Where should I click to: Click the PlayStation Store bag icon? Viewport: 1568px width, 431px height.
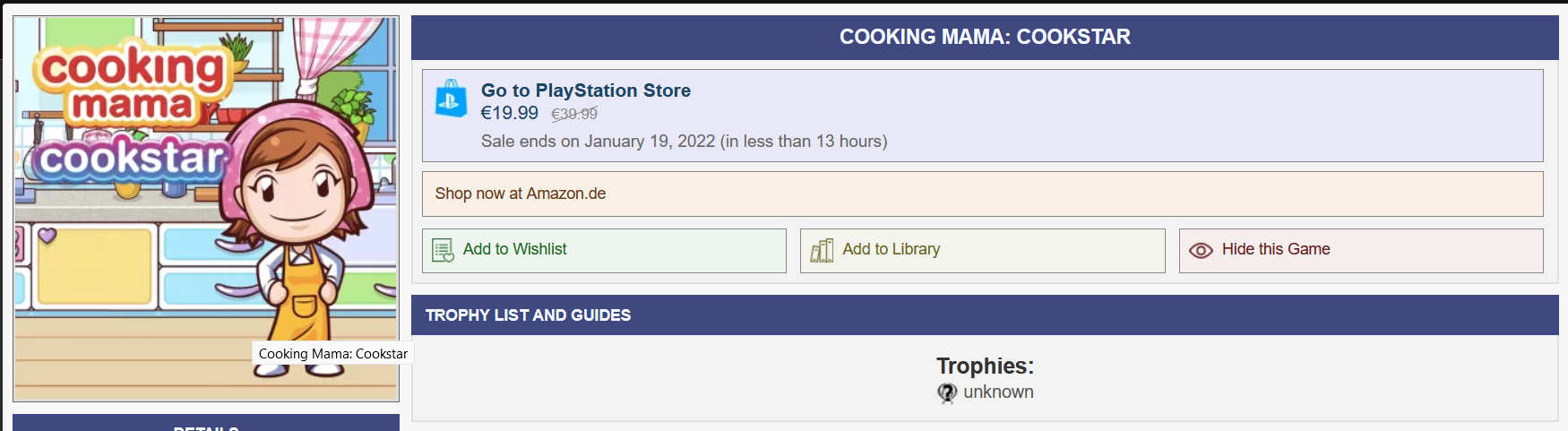click(x=451, y=99)
